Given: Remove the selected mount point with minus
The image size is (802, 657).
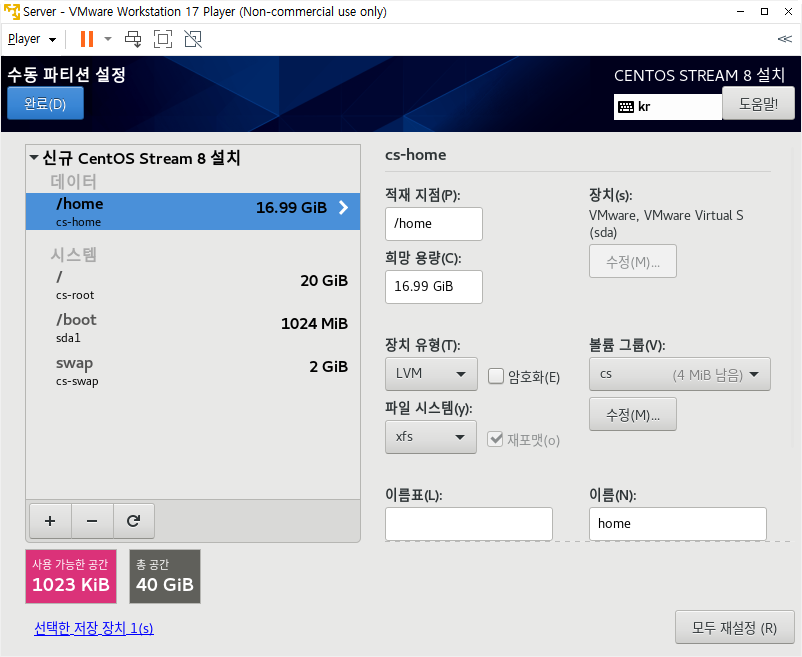Looking at the screenshot, I should 92,521.
